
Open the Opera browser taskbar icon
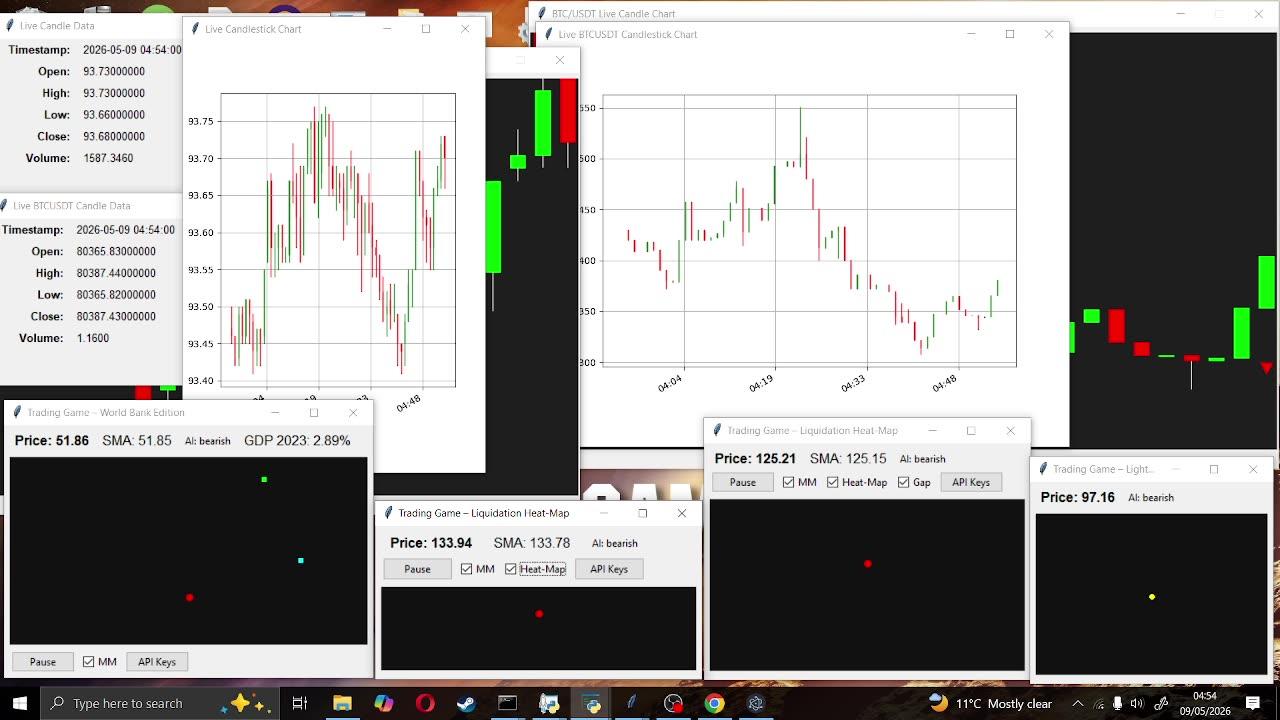[x=425, y=703]
